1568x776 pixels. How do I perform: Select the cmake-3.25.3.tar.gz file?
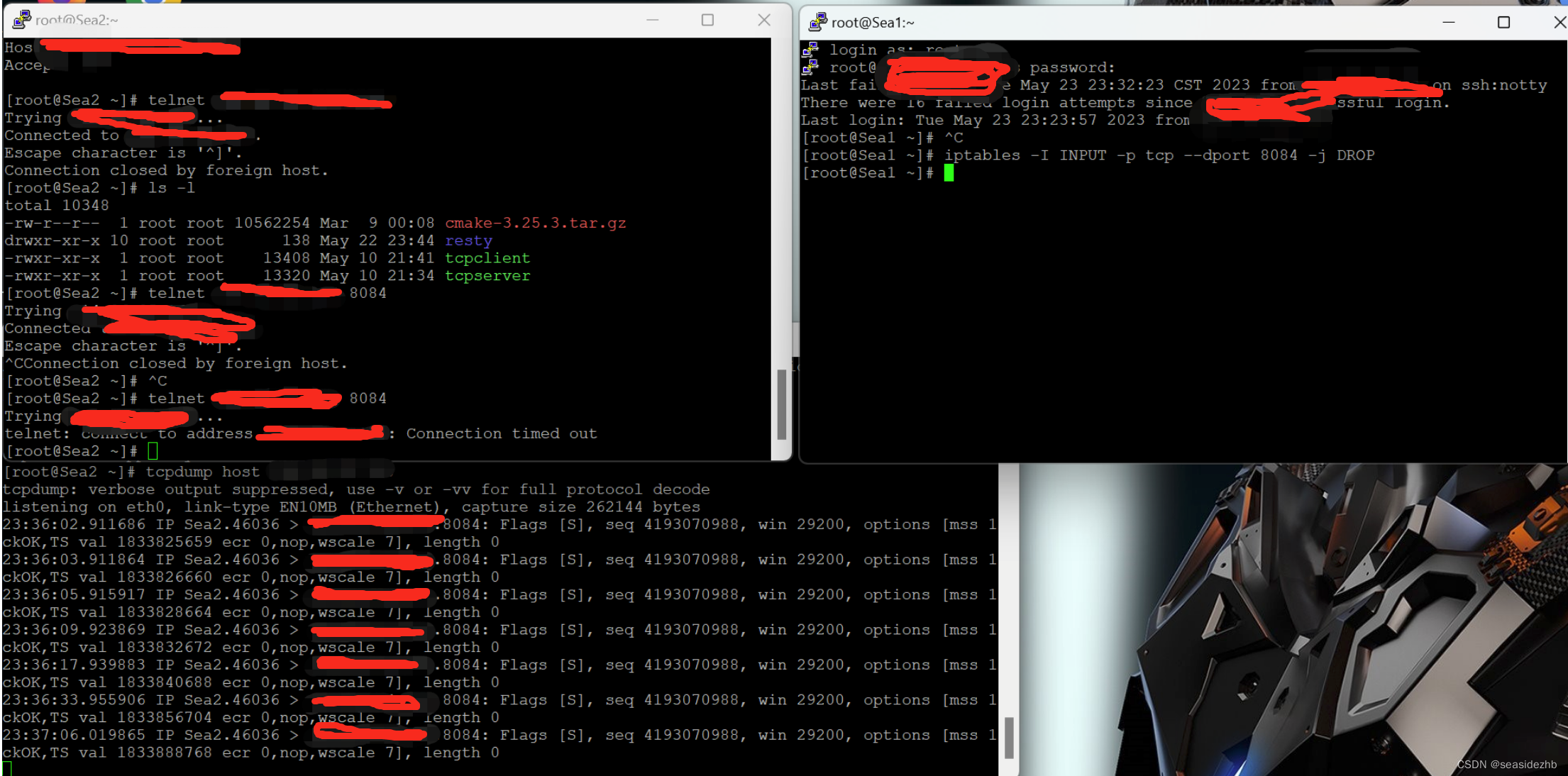click(x=536, y=222)
